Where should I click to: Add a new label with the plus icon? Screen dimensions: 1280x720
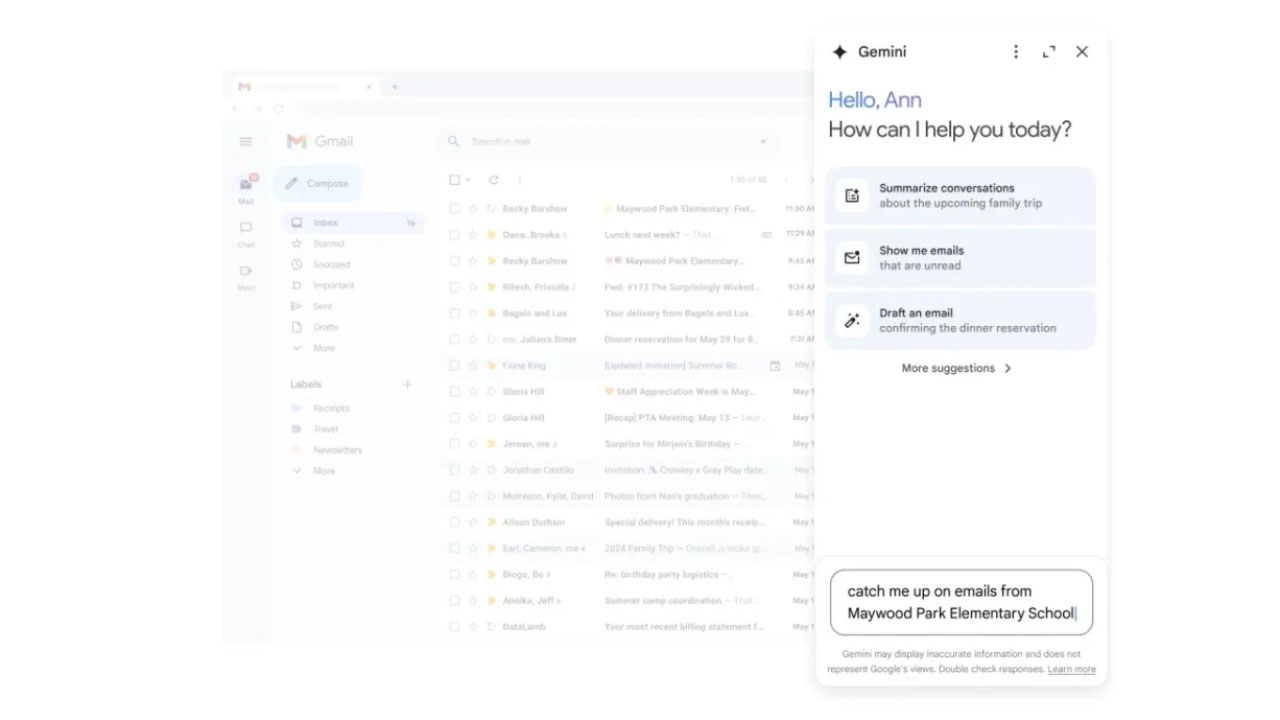407,384
